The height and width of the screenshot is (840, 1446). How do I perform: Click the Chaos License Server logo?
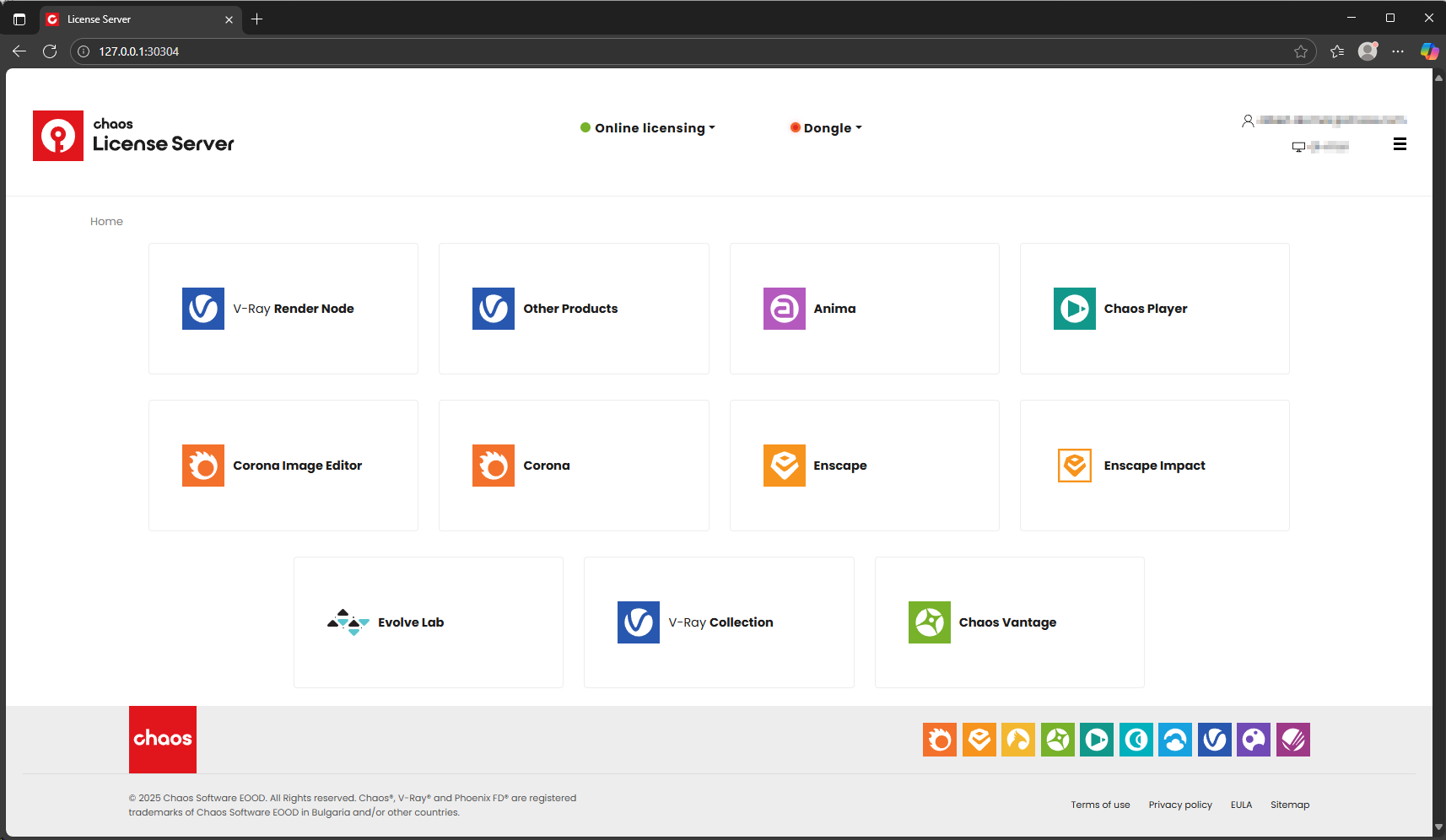click(133, 135)
